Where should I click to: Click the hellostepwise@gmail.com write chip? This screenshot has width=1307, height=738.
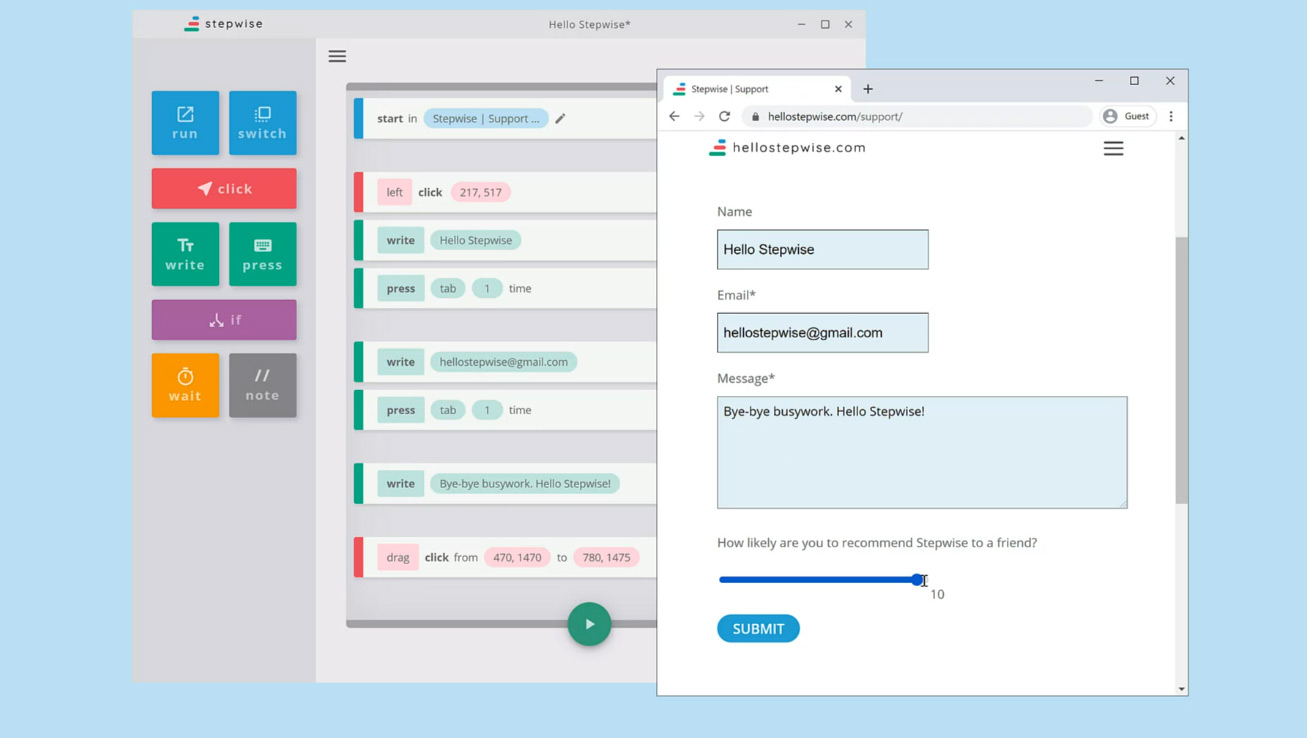[504, 362]
